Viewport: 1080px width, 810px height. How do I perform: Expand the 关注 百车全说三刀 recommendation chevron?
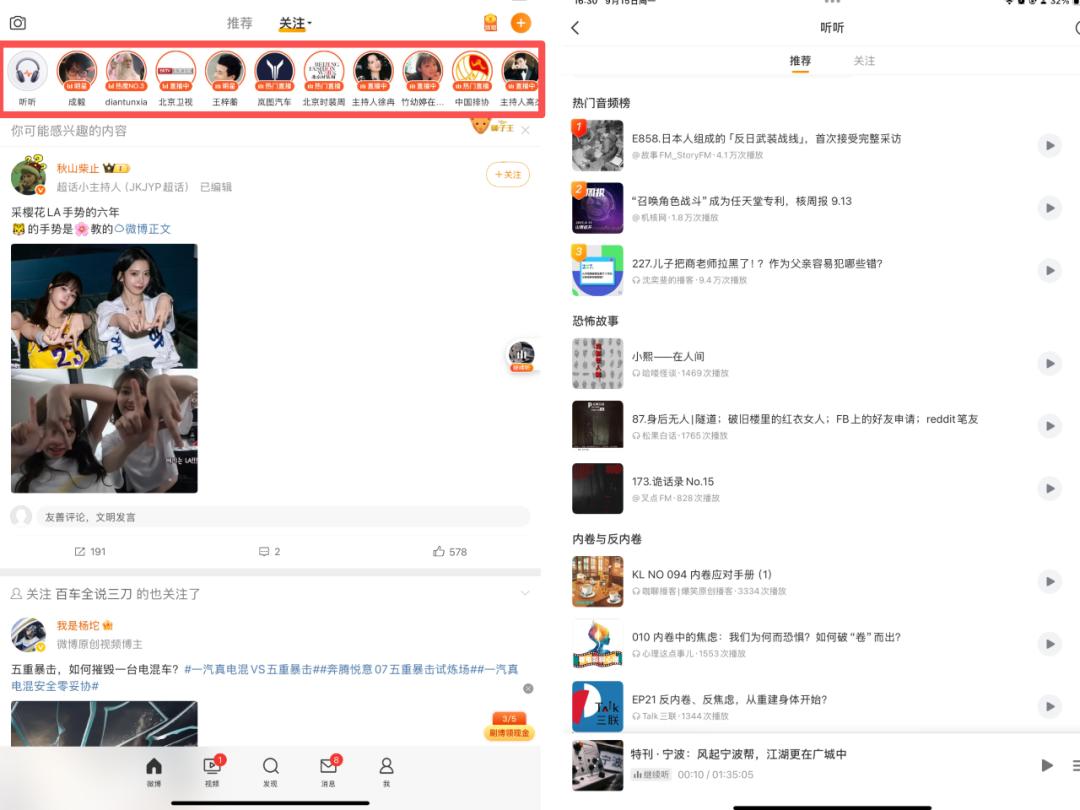point(525,593)
